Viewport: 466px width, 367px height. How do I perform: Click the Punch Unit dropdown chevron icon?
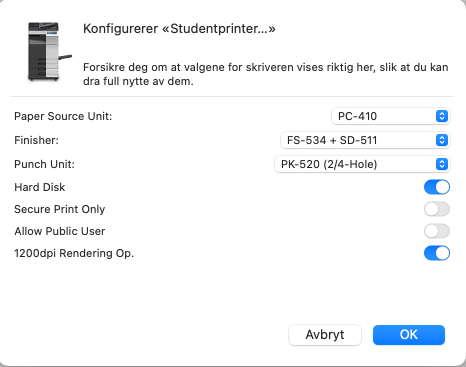click(x=442, y=164)
